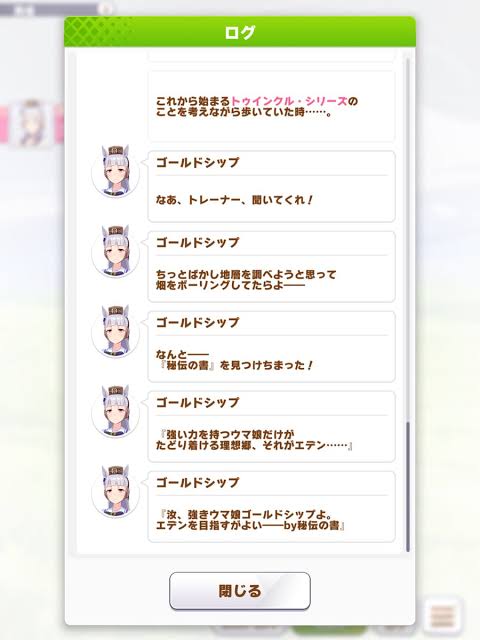The height and width of the screenshot is (640, 480).
Task: Click the log scrollbar thumb
Action: pyautogui.click(x=407, y=487)
